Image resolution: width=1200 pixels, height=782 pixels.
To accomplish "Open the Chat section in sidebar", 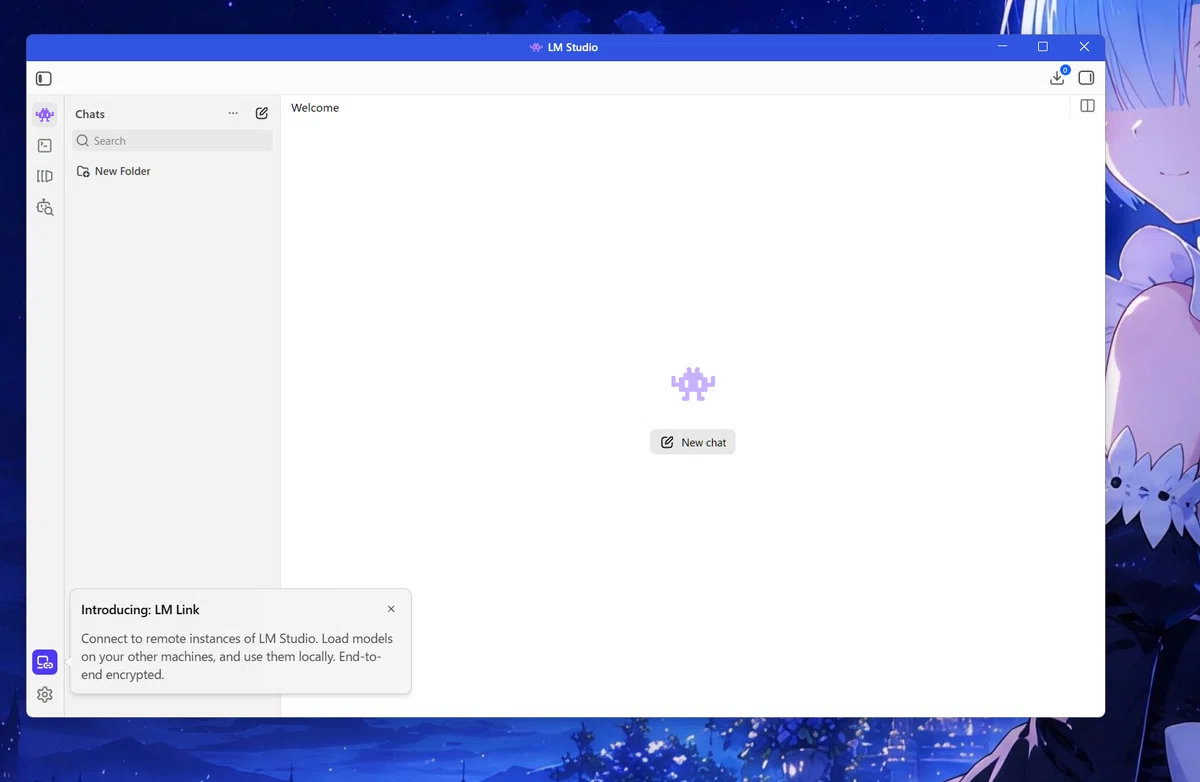I will tap(44, 114).
